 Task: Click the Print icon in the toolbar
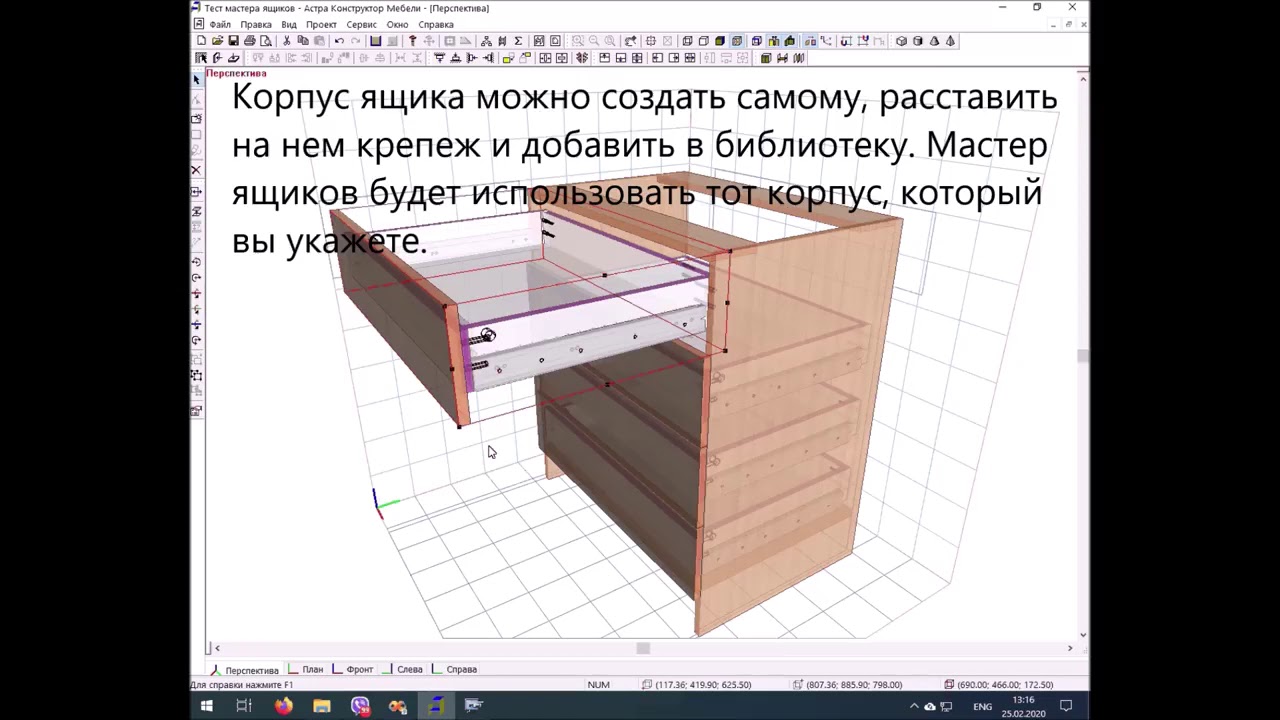click(250, 41)
